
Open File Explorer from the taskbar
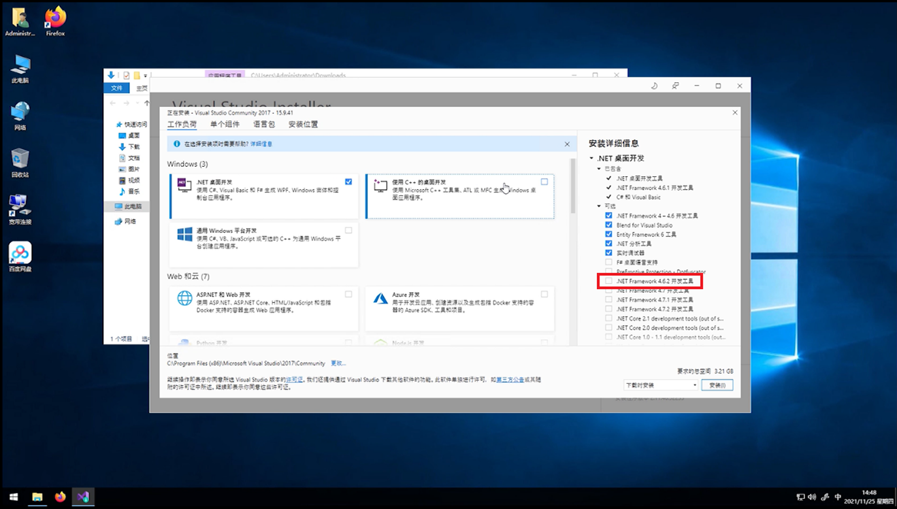37,497
